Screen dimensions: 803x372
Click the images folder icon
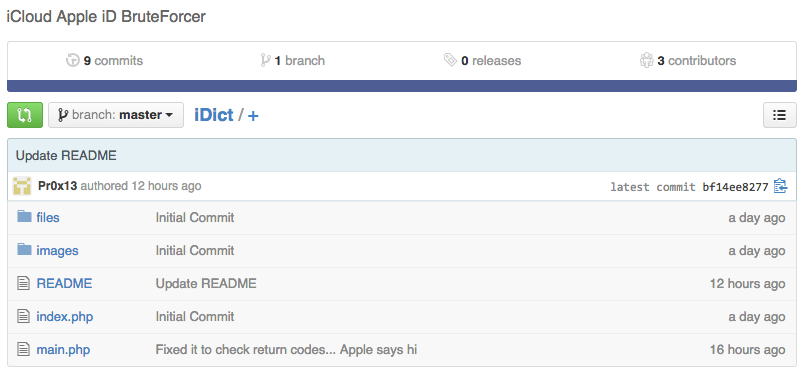click(24, 250)
